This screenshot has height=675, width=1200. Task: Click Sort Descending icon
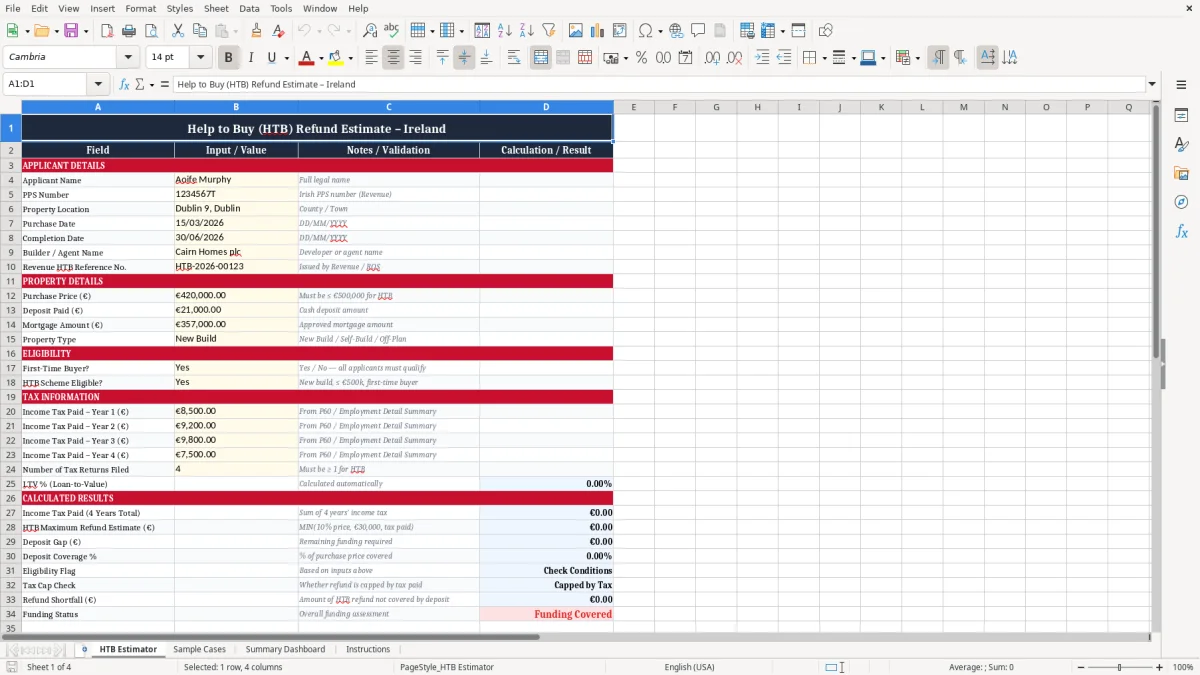pos(527,31)
